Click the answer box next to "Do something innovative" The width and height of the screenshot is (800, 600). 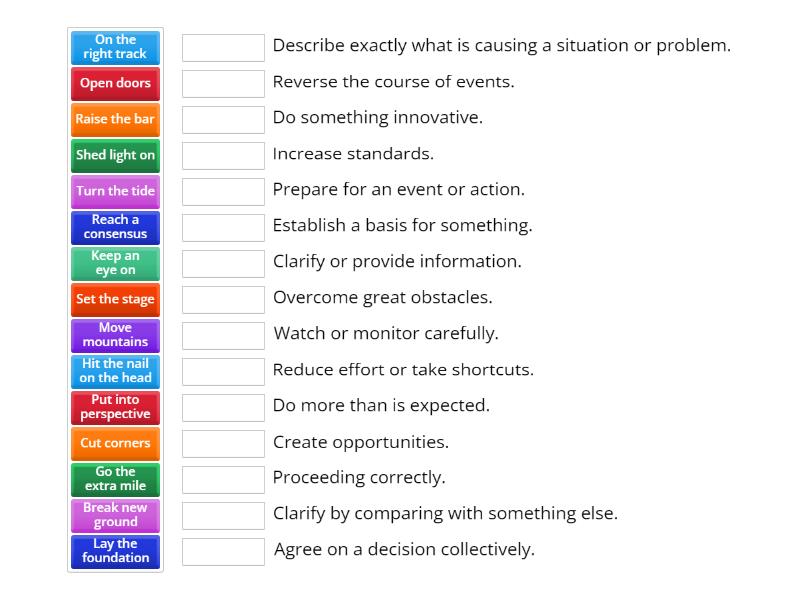pos(223,119)
